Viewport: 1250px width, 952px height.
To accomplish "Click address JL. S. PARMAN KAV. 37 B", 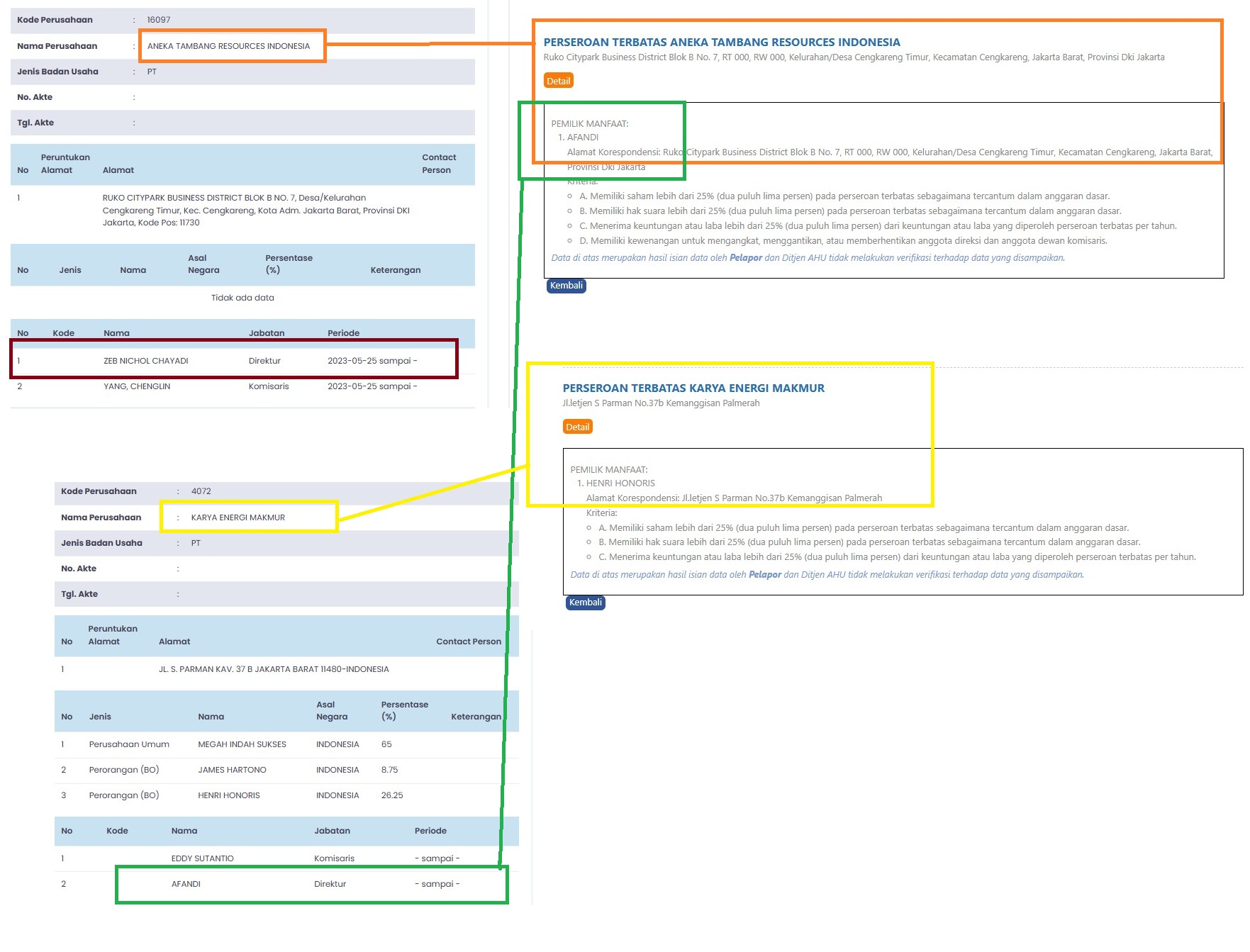I will 274,669.
